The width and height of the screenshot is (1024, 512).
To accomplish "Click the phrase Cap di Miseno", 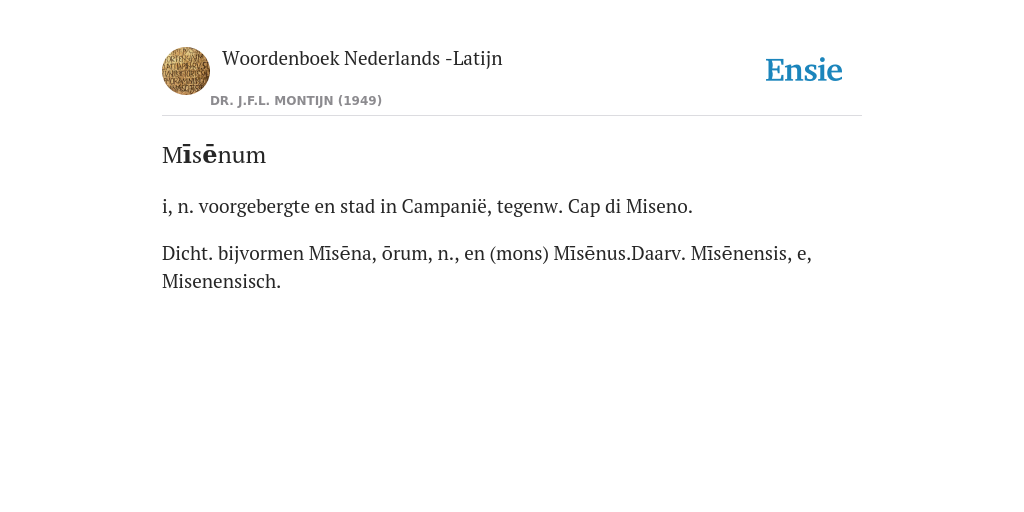I will click(630, 206).
